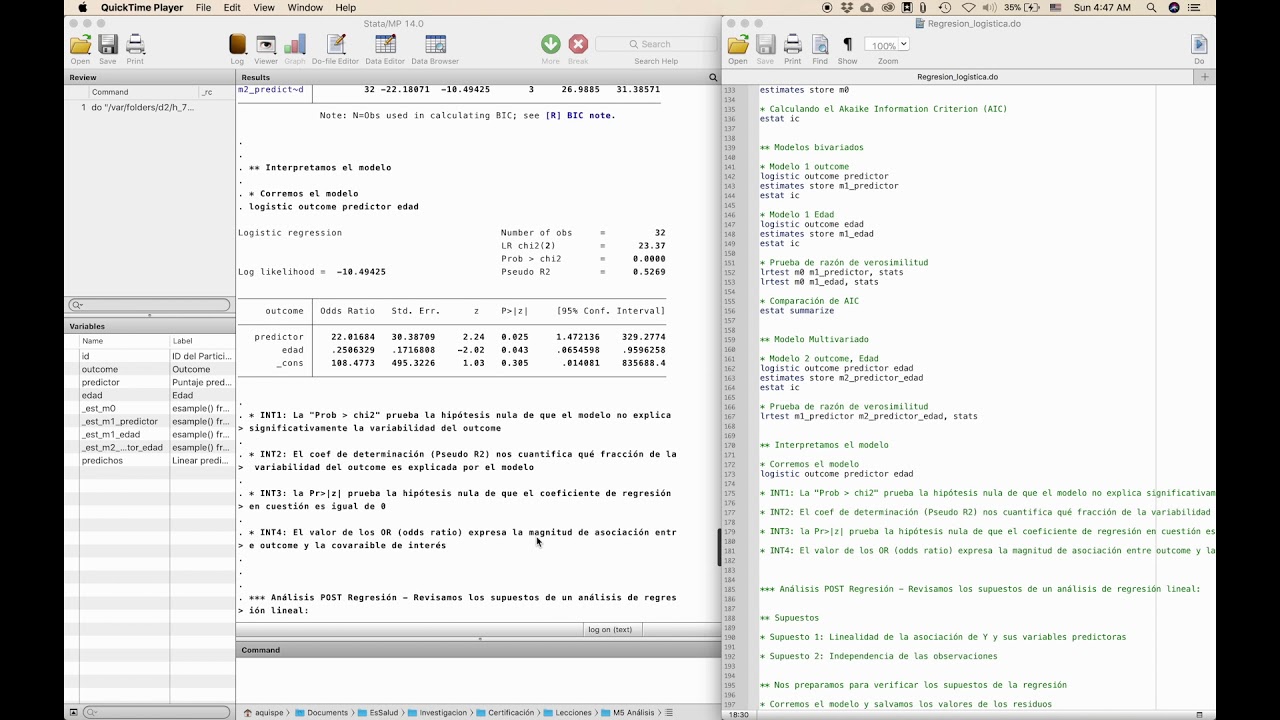Open the Edit menu
1280x720 pixels.
coord(232,8)
